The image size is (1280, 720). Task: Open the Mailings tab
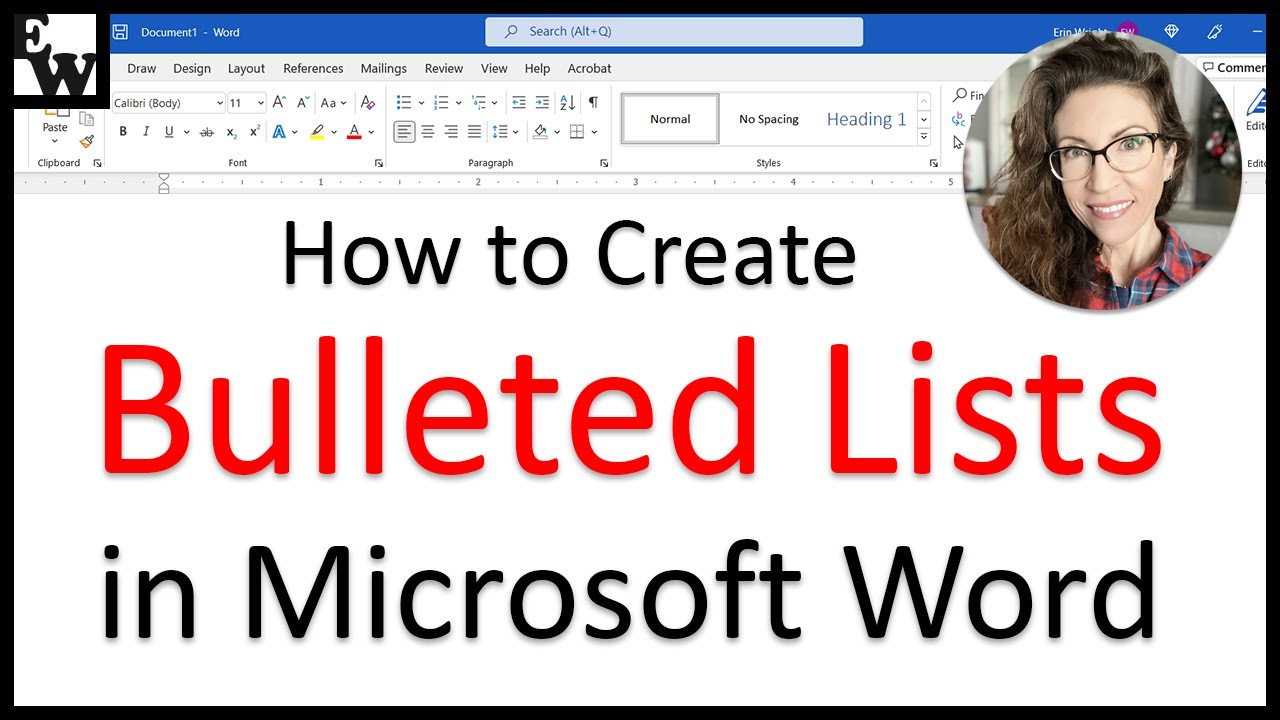tap(384, 68)
